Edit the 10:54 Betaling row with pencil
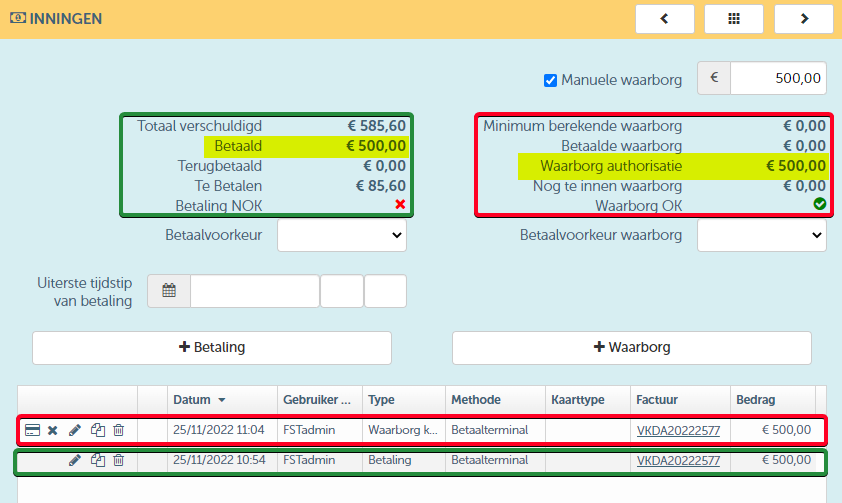The height and width of the screenshot is (503, 842). click(75, 460)
